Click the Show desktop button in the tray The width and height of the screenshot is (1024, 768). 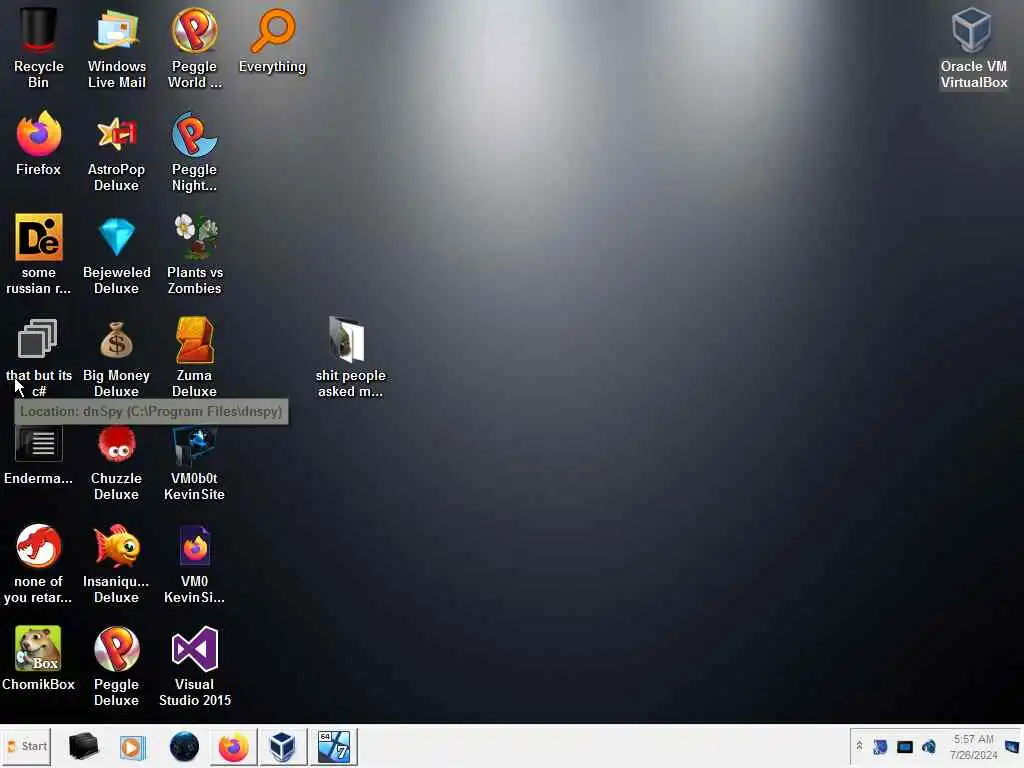point(1012,746)
